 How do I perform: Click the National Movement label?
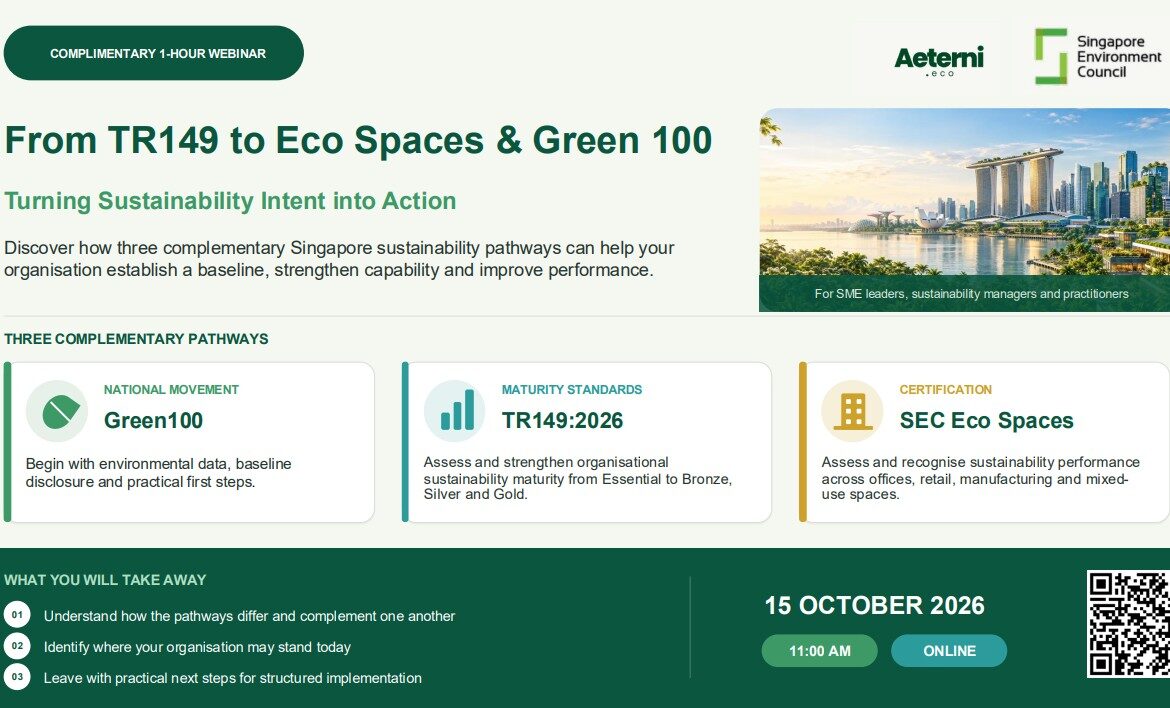tap(171, 389)
